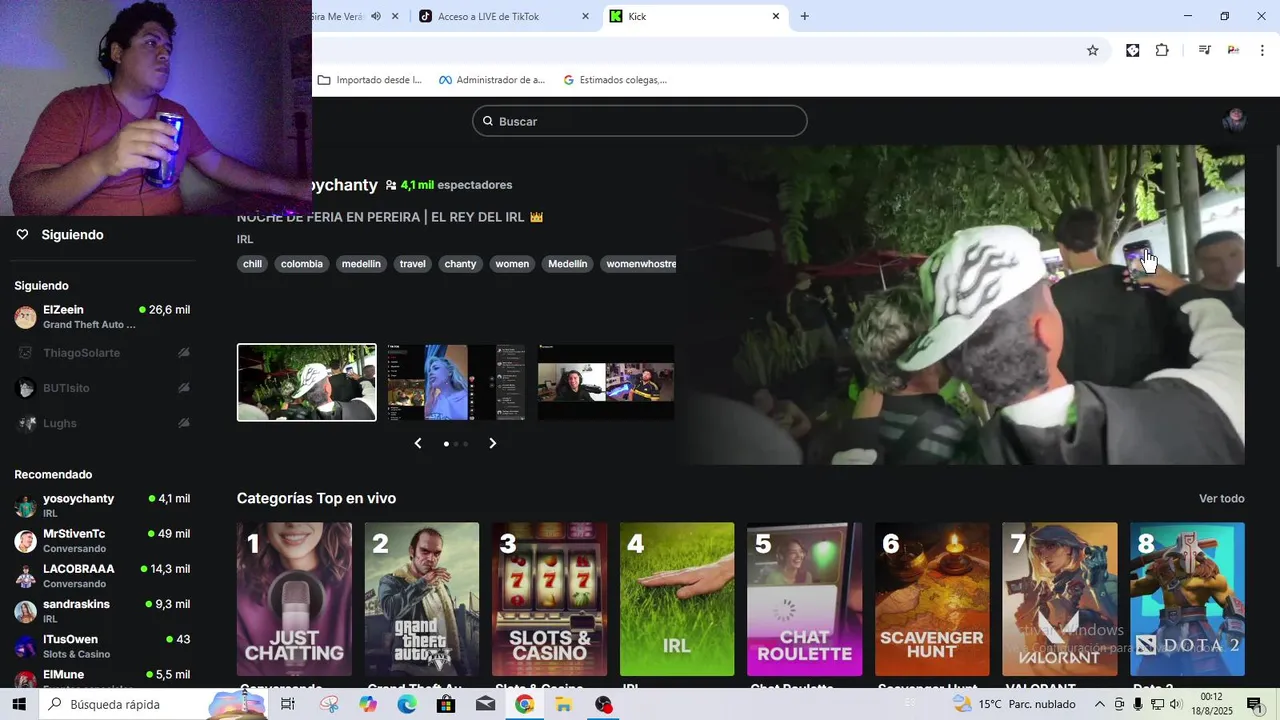This screenshot has width=1280, height=720.
Task: Open ElZeein channel in Siguiendo list
Action: pyautogui.click(x=102, y=317)
